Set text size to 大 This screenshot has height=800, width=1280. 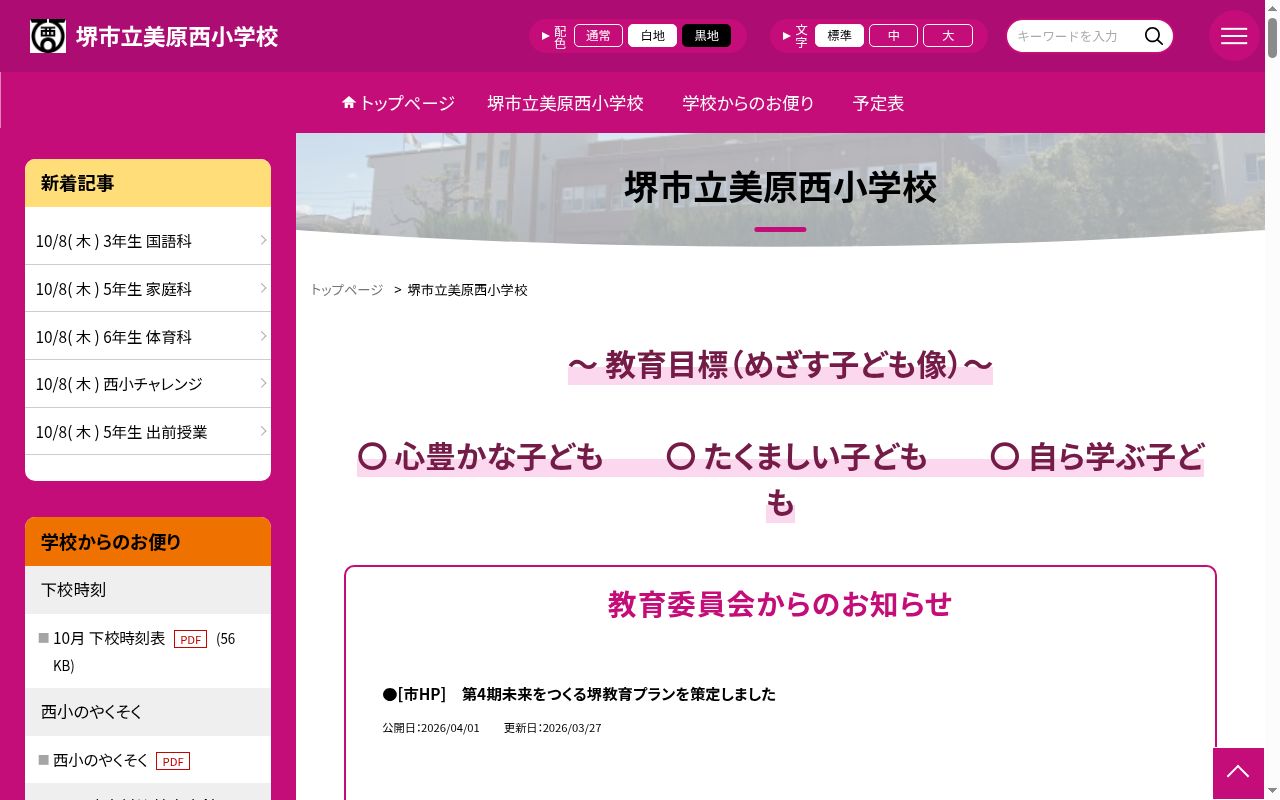click(948, 36)
